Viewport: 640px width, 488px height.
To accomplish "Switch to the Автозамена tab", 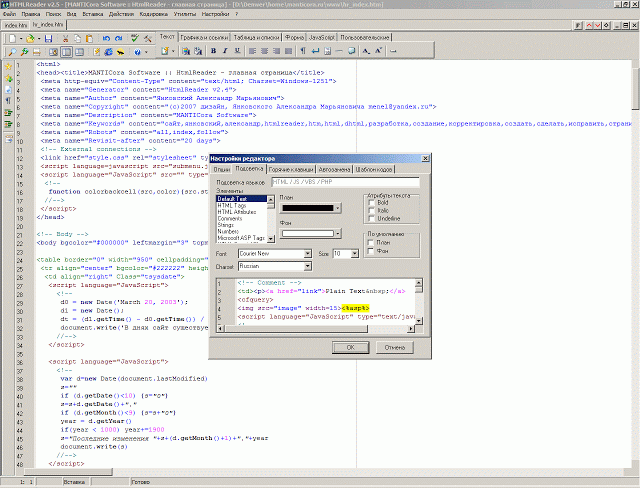I will coord(334,169).
